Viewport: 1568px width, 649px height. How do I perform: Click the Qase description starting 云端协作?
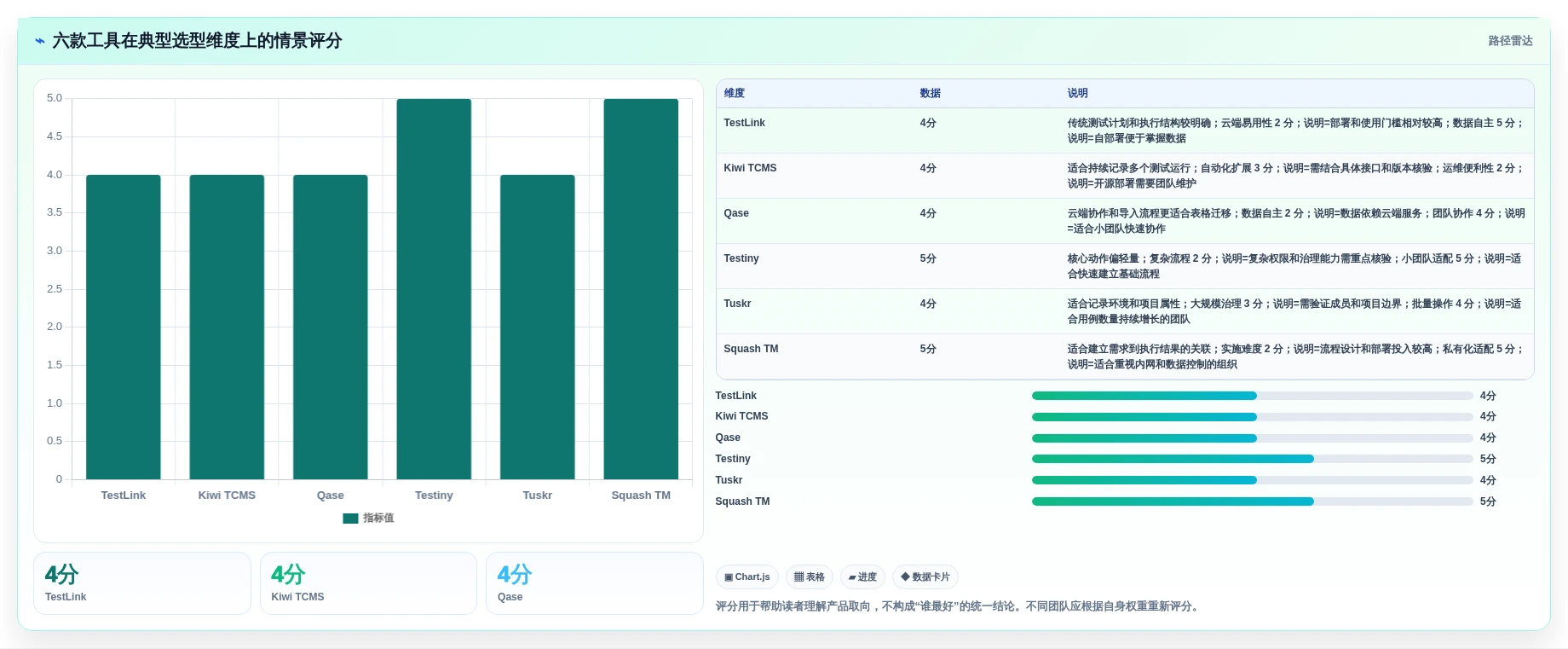coord(1295,221)
